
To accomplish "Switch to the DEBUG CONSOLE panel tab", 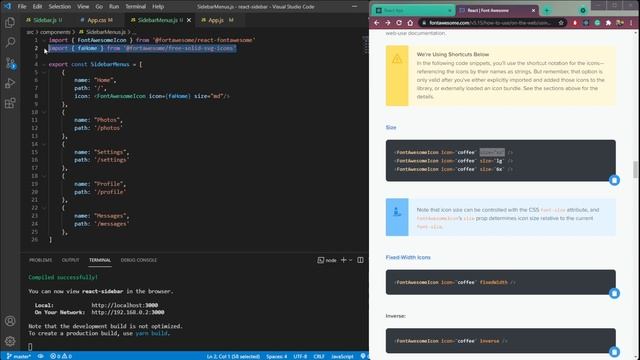I will pyautogui.click(x=139, y=260).
